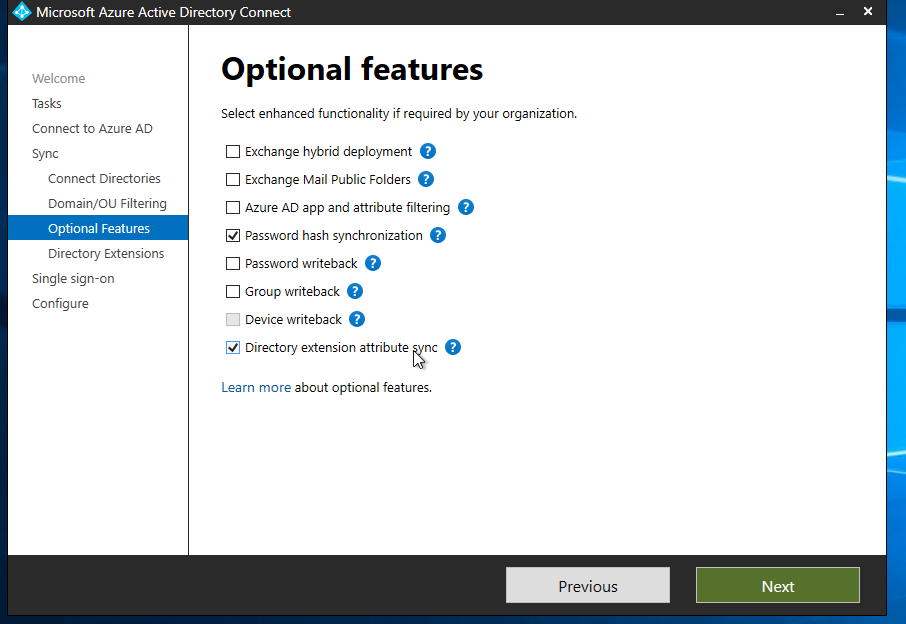The width and height of the screenshot is (906, 624).
Task: Click the 'Select enhanced functionality' description text
Action: [x=399, y=114]
